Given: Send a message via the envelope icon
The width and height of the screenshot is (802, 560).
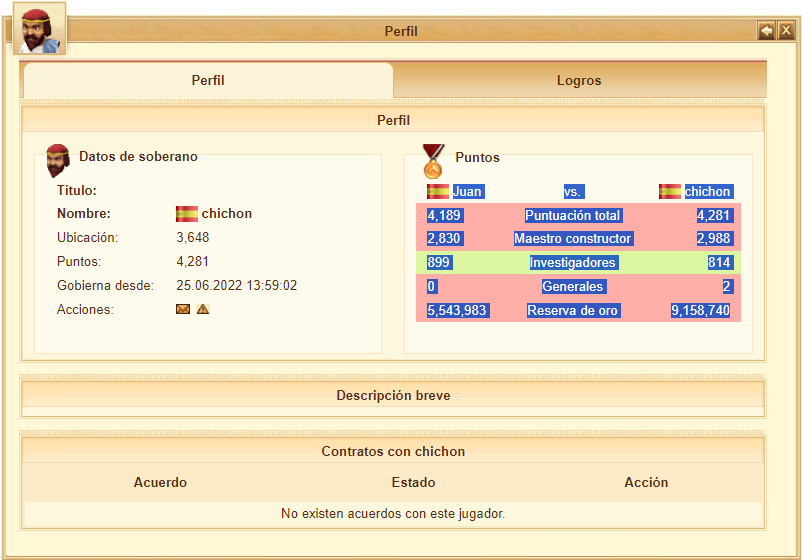Looking at the screenshot, I should point(183,309).
